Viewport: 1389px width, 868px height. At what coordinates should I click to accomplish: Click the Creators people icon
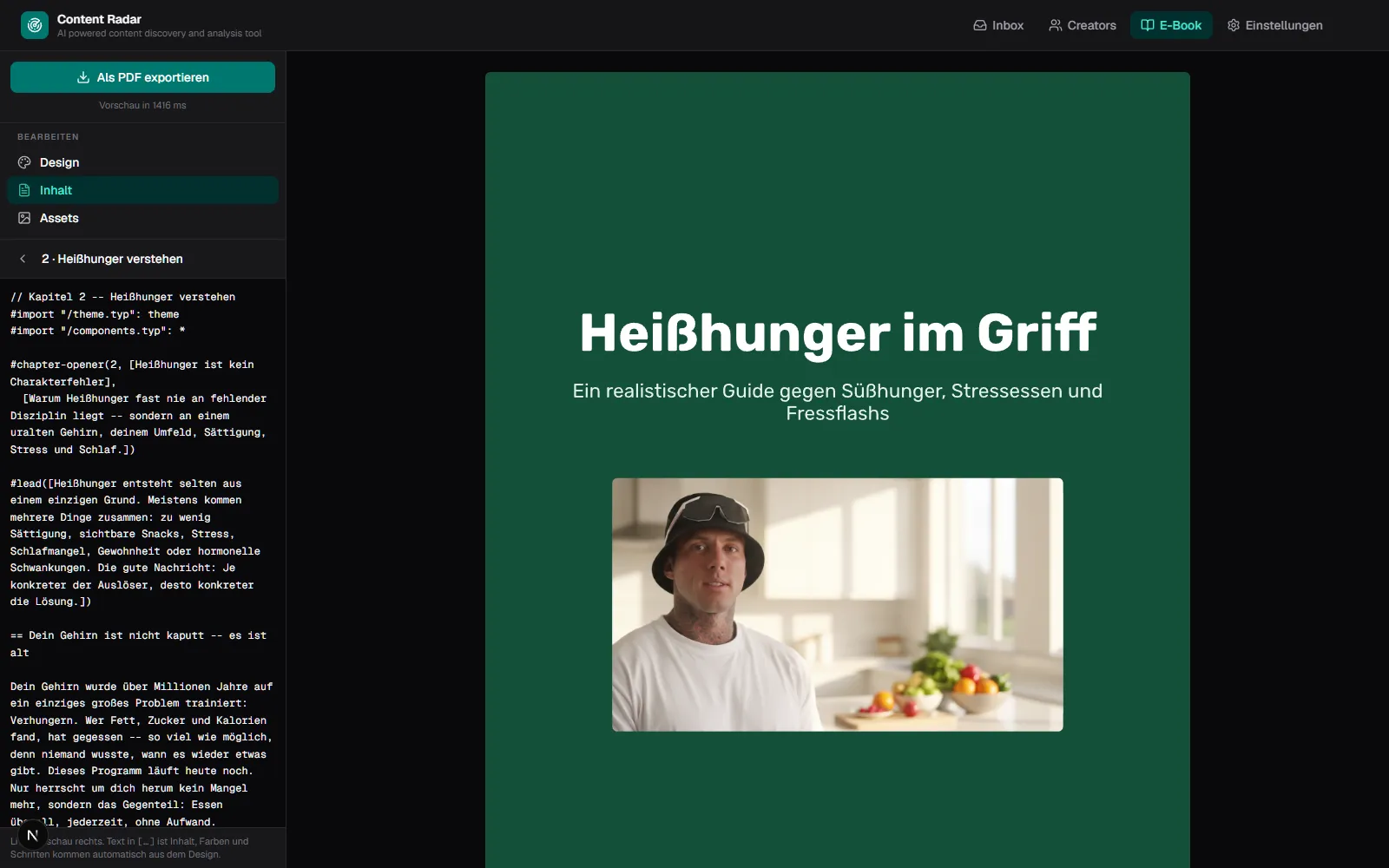click(x=1056, y=25)
